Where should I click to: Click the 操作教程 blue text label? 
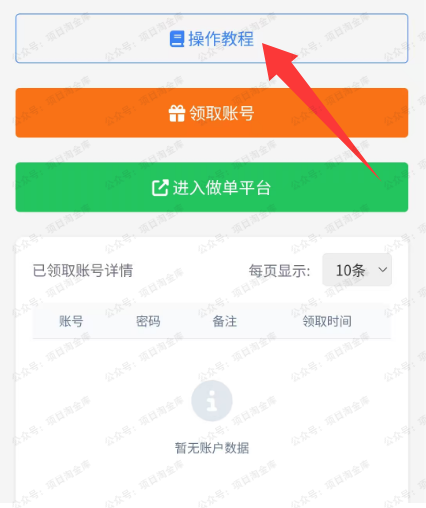(x=221, y=39)
